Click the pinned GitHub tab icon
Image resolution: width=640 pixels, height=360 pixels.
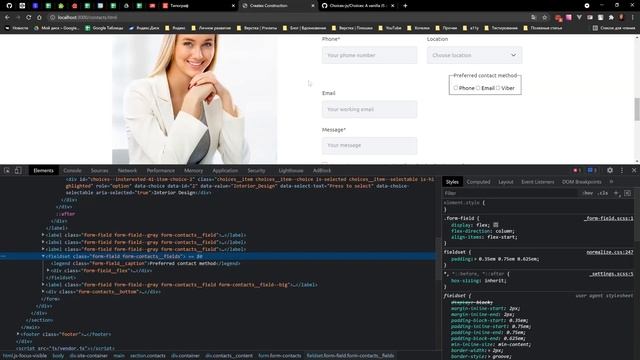[x=9, y=6]
